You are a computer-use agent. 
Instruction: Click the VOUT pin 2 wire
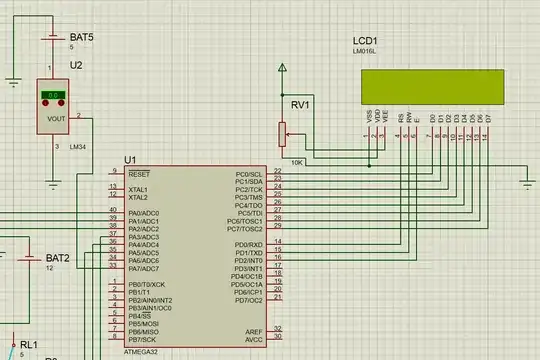[81, 118]
